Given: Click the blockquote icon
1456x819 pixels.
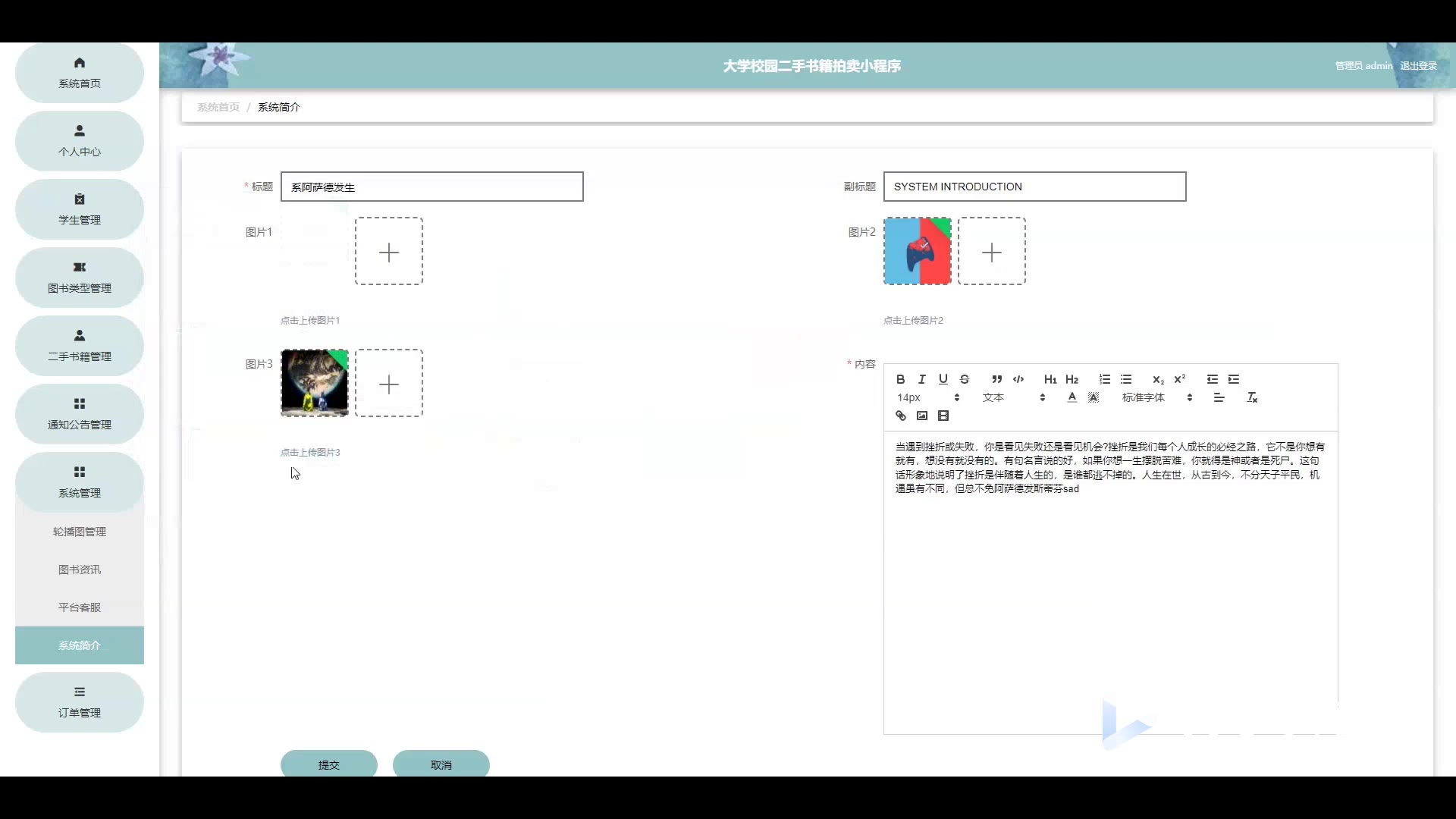Looking at the screenshot, I should pos(996,379).
